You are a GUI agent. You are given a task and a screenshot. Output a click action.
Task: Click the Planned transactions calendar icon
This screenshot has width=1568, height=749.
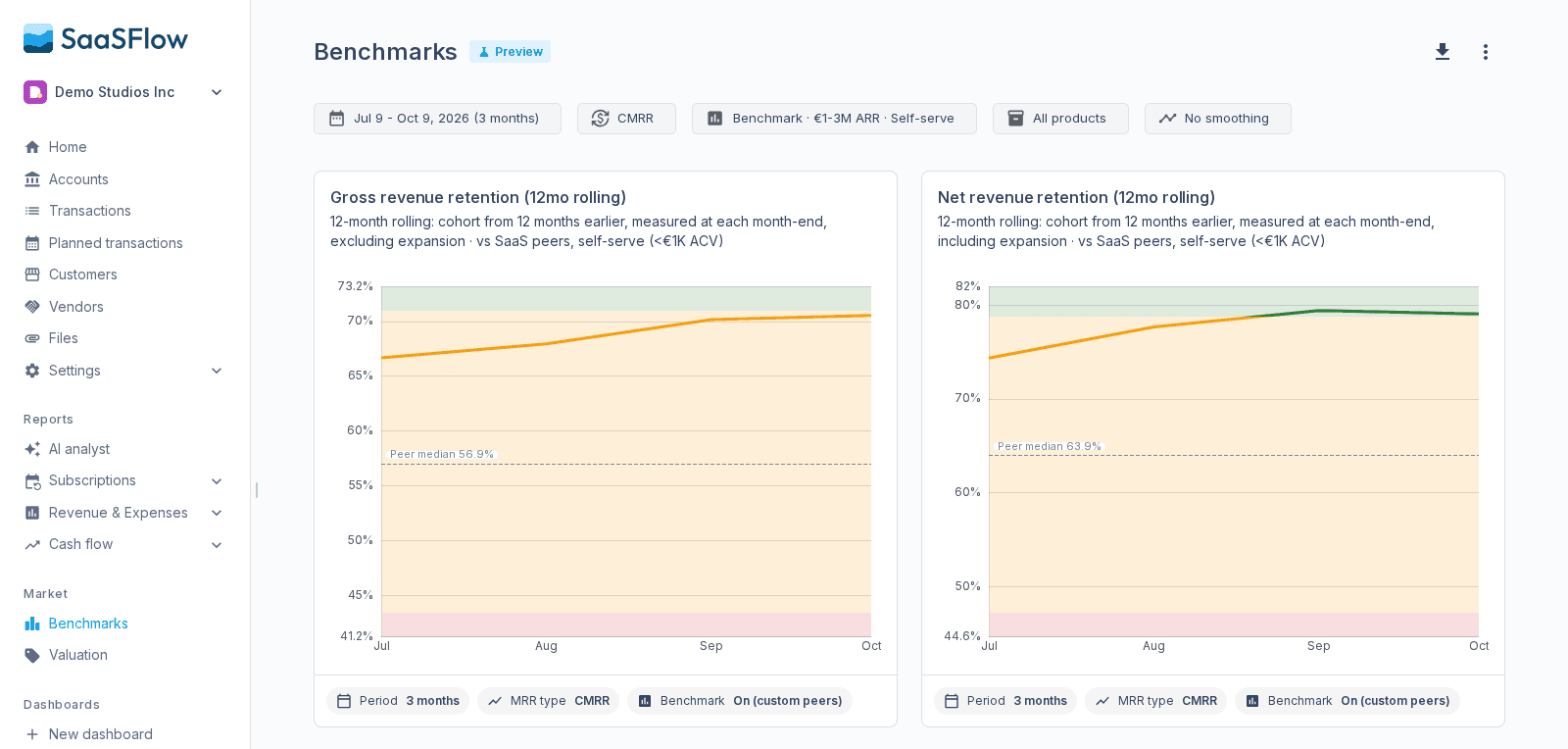[32, 243]
